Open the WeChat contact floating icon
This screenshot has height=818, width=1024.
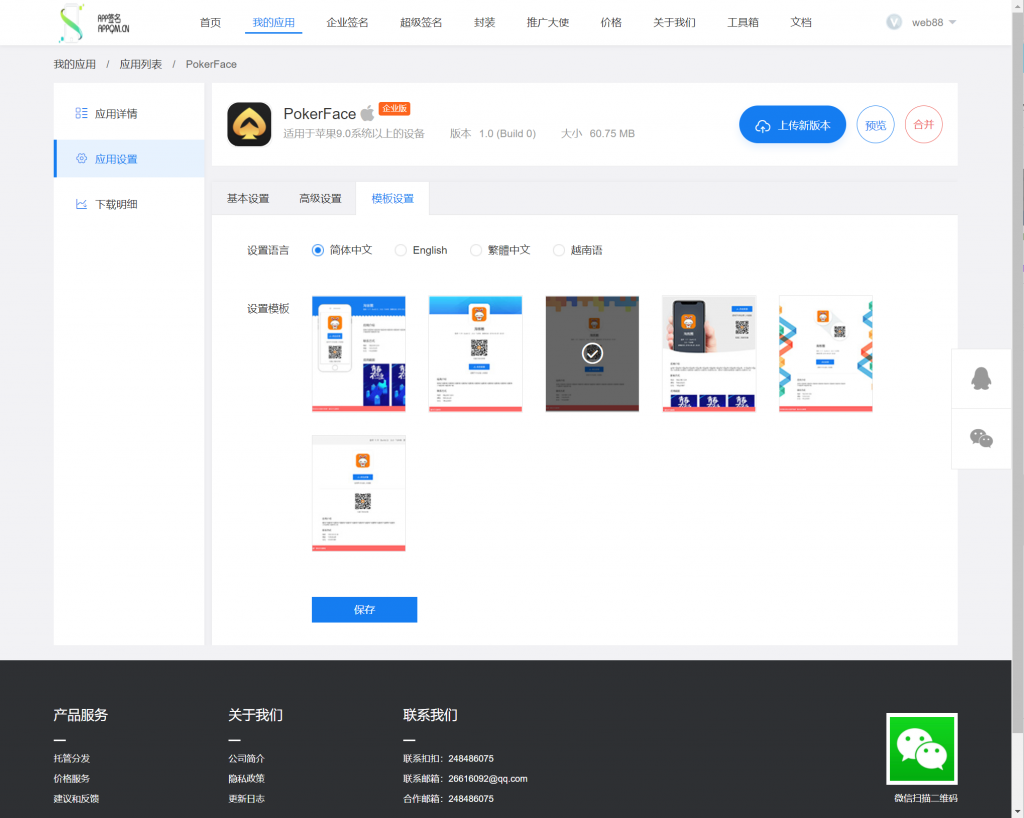click(x=981, y=438)
